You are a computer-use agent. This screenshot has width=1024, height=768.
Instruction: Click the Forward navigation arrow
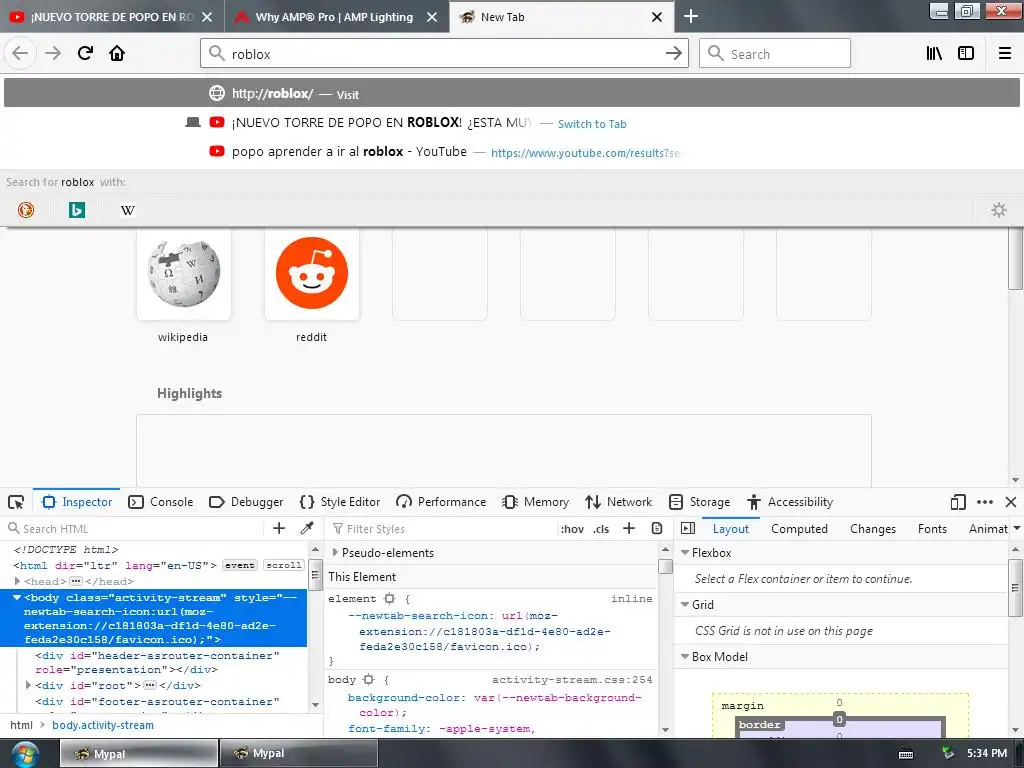(x=53, y=53)
